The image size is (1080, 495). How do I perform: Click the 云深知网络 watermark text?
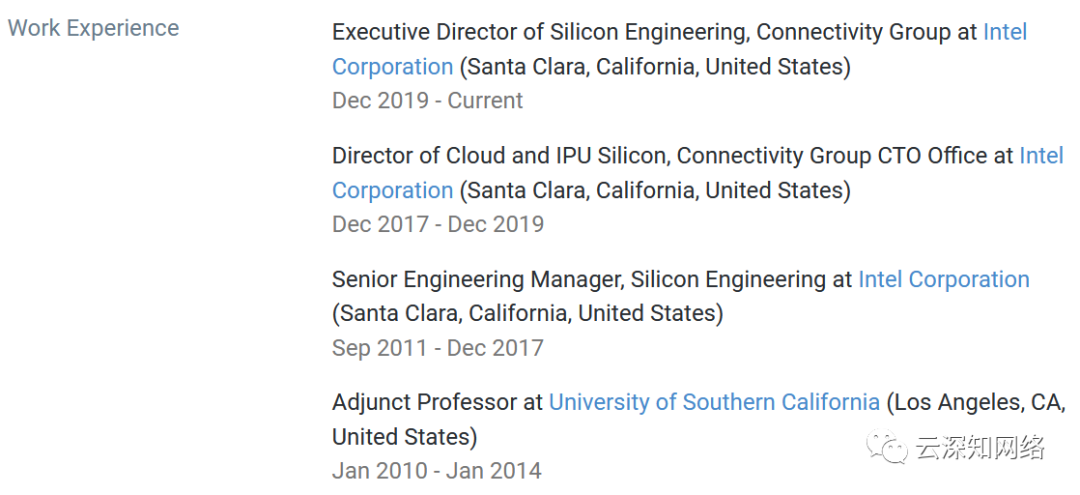pyautogui.click(x=980, y=447)
